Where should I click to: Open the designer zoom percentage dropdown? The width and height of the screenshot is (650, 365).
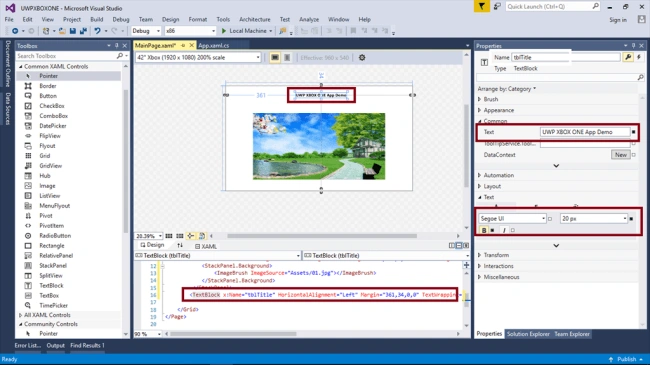click(149, 236)
